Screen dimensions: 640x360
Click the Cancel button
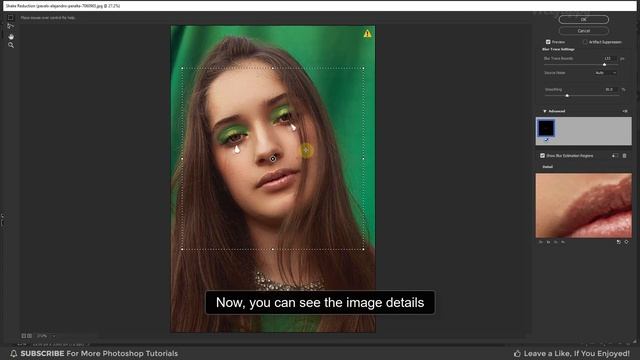pyautogui.click(x=584, y=31)
